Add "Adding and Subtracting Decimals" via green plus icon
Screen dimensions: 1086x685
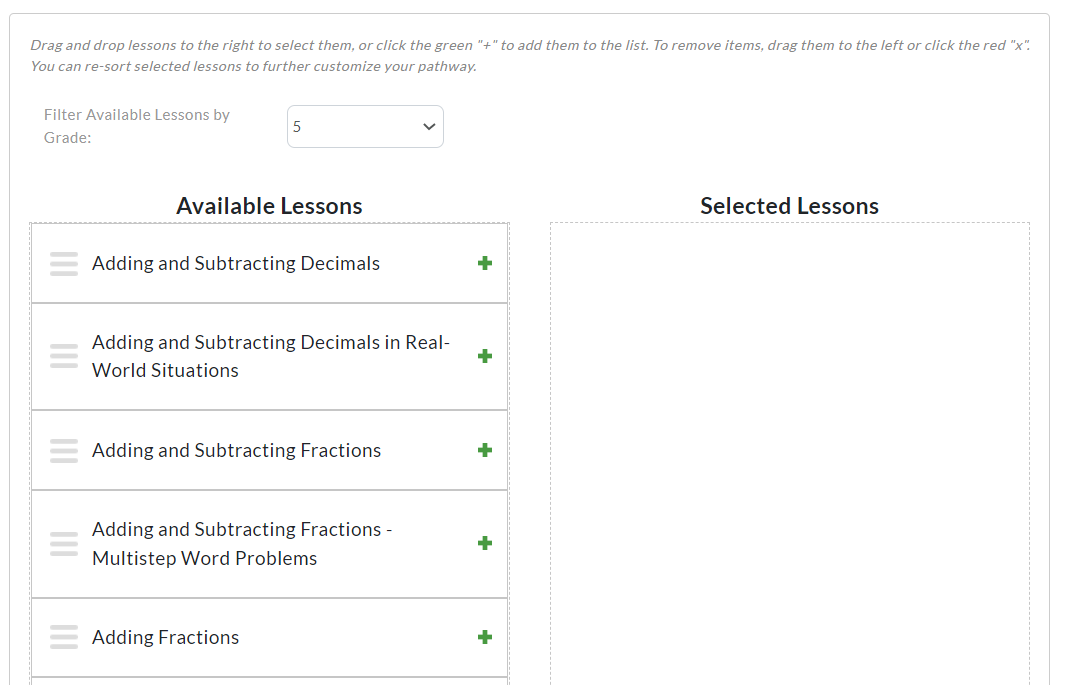point(484,263)
